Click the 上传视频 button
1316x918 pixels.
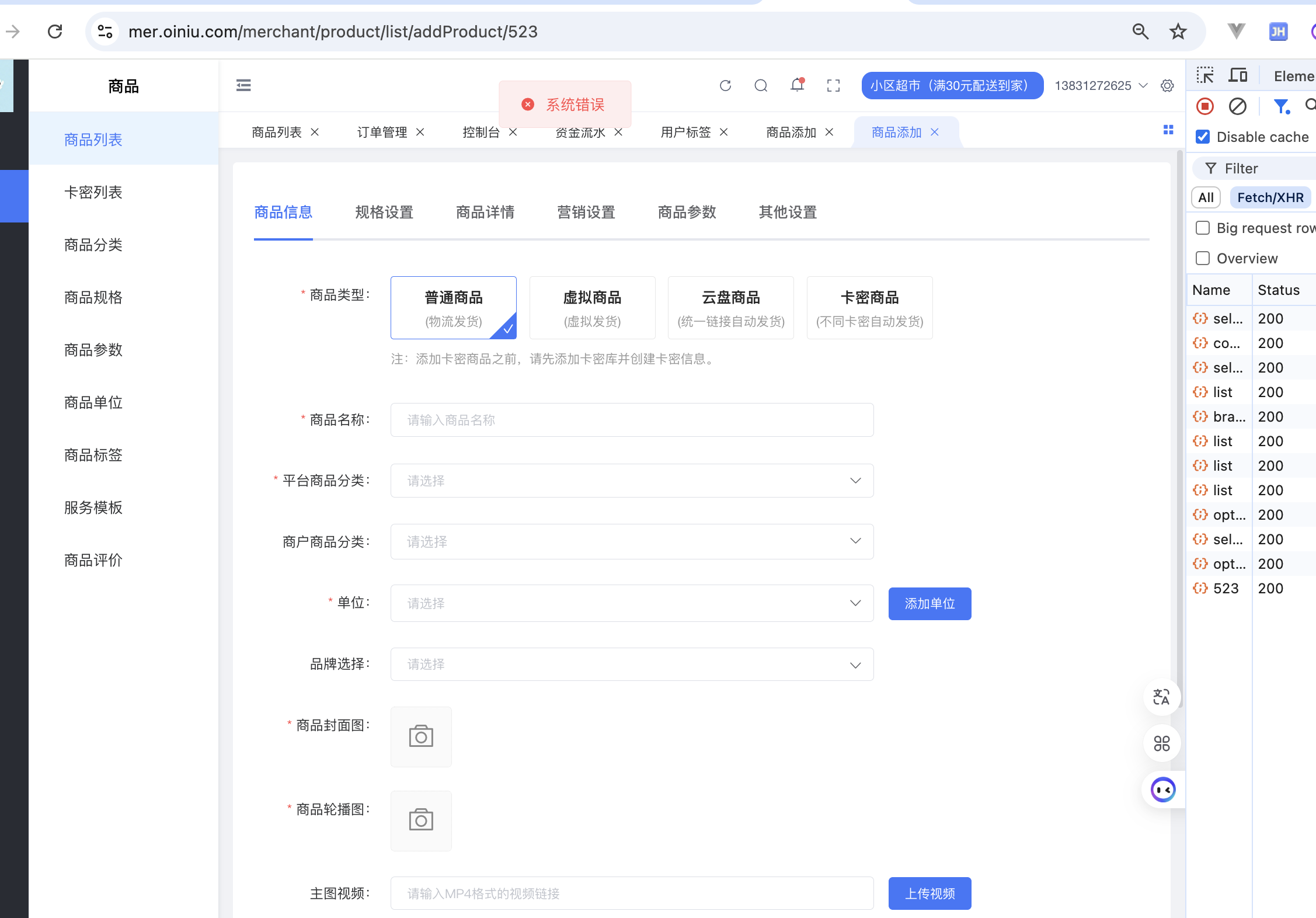[x=929, y=893]
